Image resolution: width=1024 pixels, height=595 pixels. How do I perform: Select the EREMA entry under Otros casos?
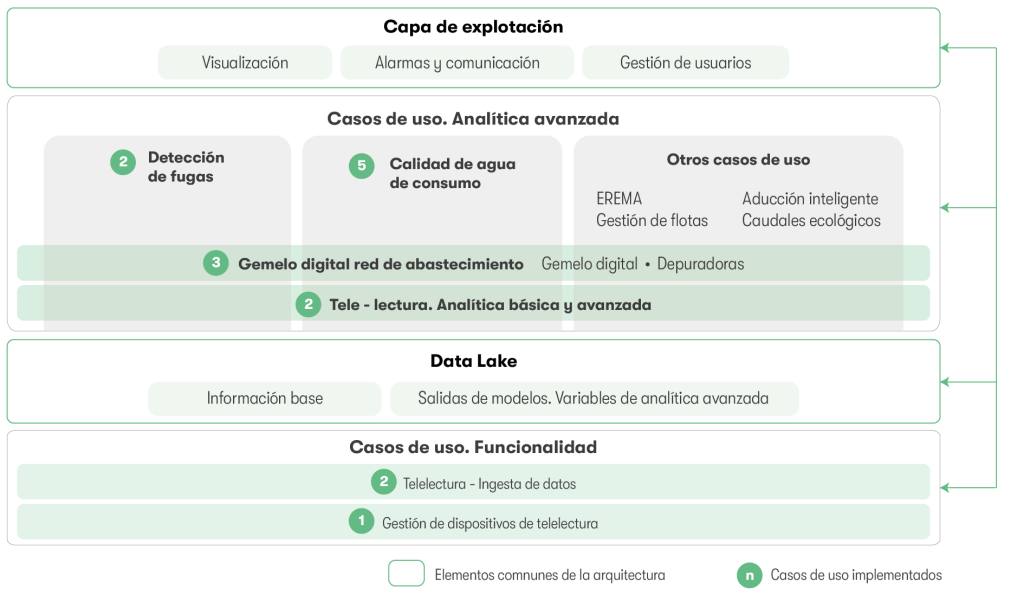point(618,199)
